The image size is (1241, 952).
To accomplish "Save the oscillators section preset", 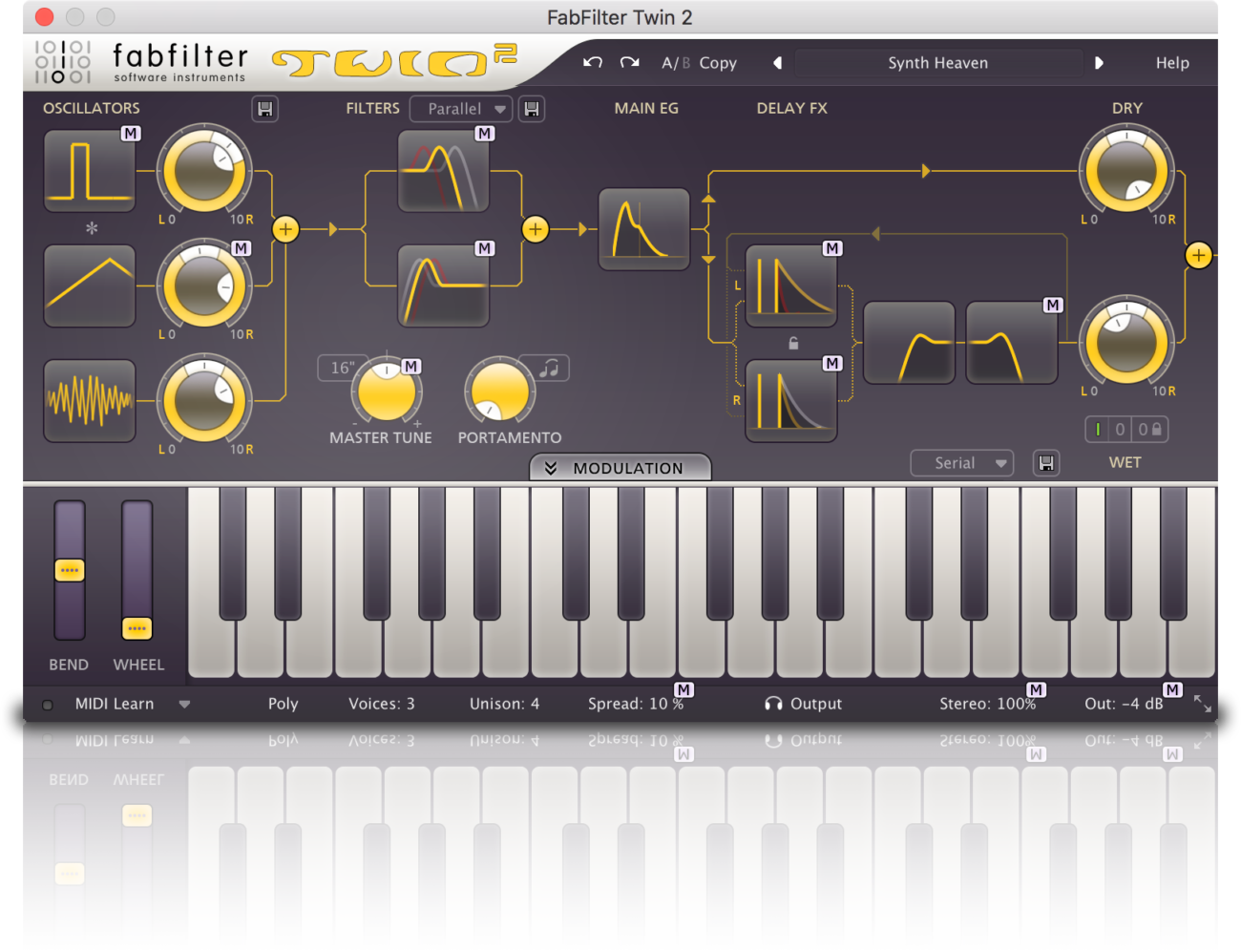I will pos(265,109).
